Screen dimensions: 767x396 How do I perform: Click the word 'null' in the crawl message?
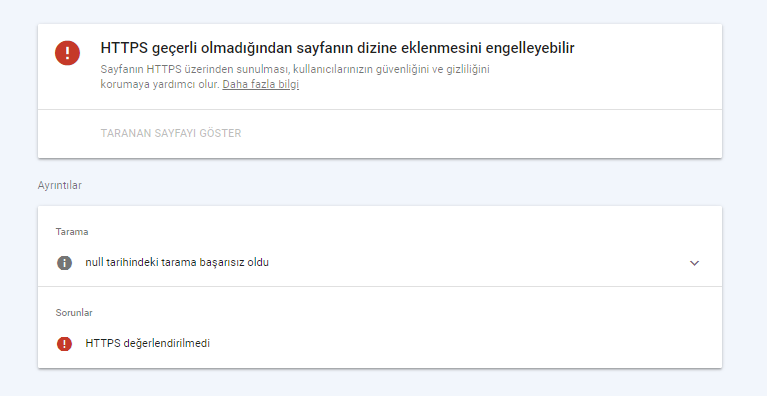(94, 263)
